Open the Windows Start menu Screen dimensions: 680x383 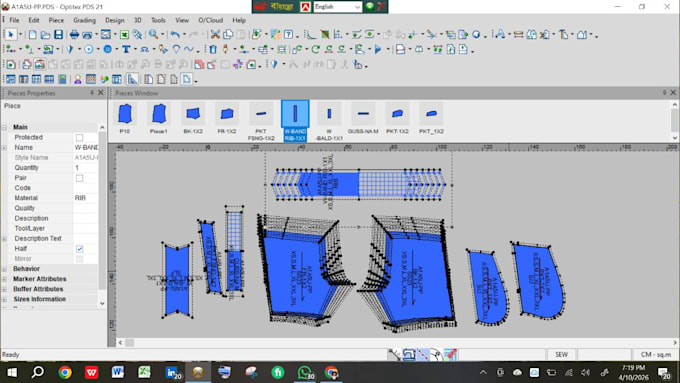pyautogui.click(x=12, y=373)
